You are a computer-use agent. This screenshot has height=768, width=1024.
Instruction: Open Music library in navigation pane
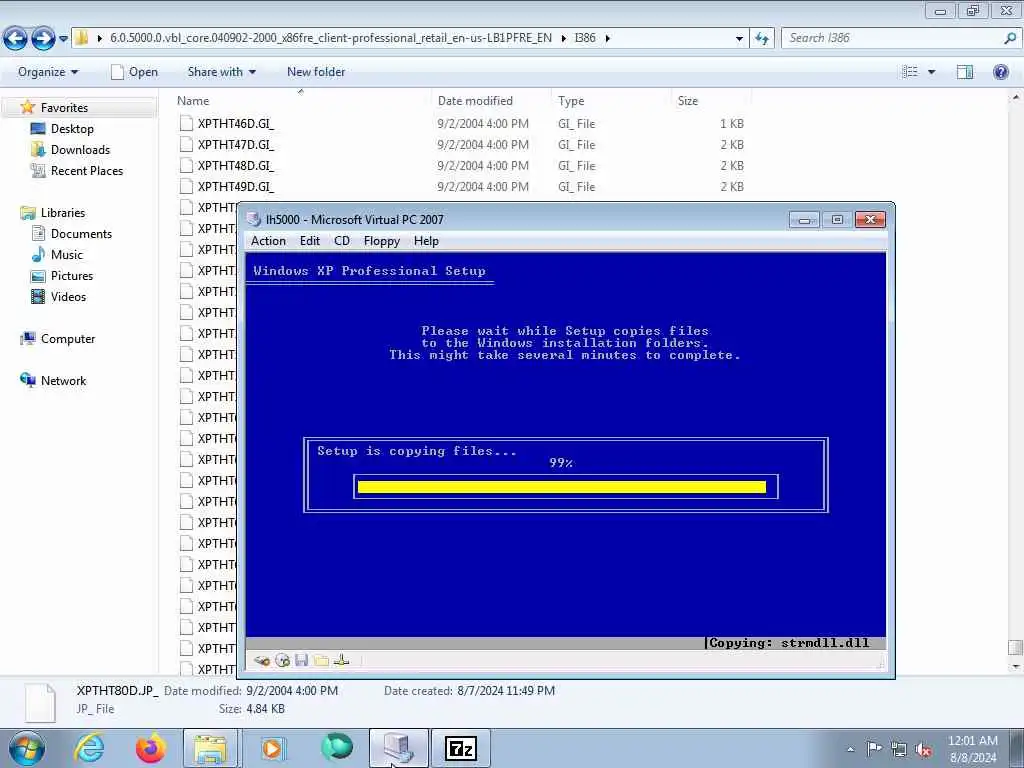click(x=67, y=255)
